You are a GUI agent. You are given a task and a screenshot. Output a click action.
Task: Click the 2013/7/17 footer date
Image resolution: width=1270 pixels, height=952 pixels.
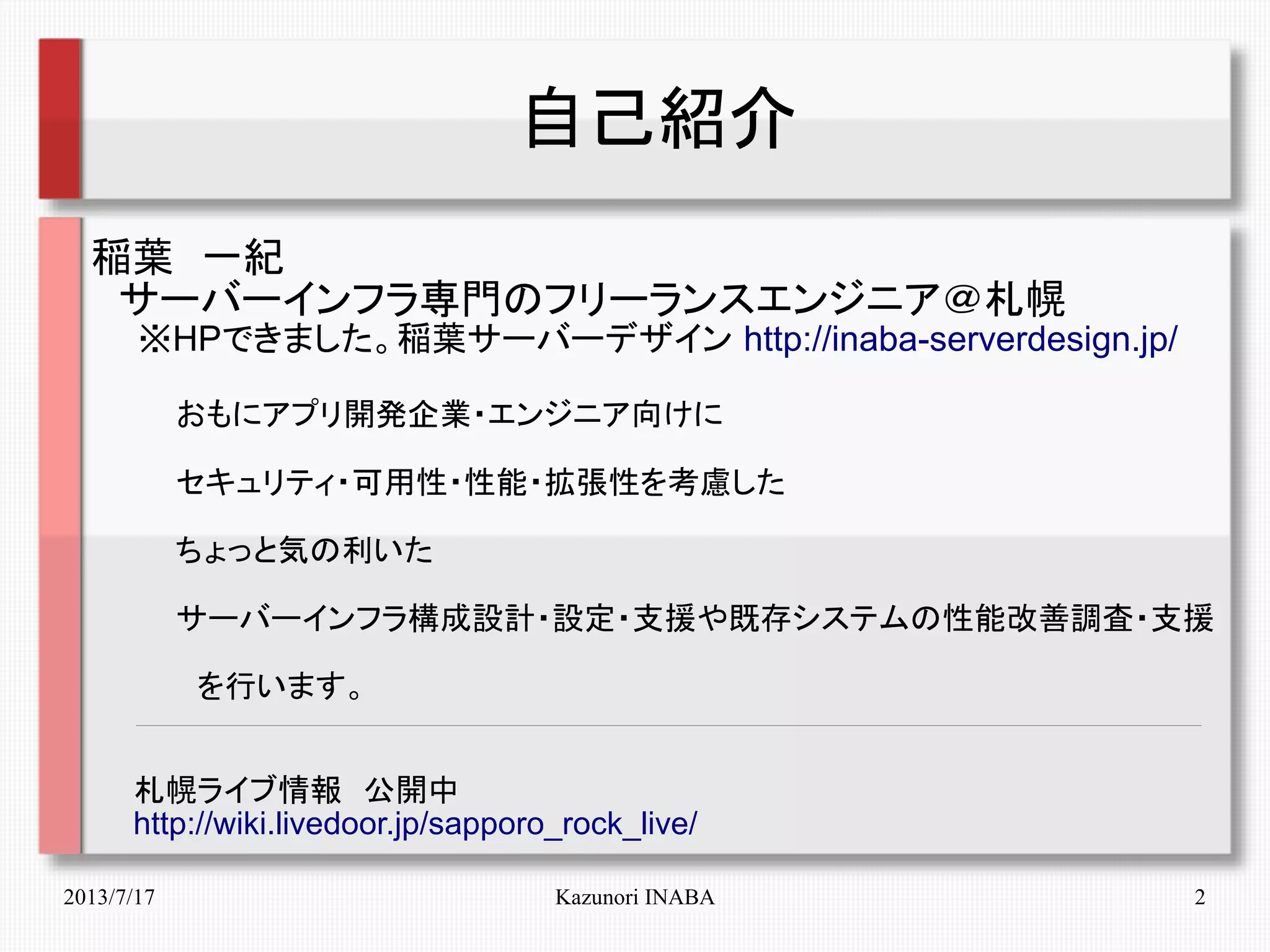(109, 897)
